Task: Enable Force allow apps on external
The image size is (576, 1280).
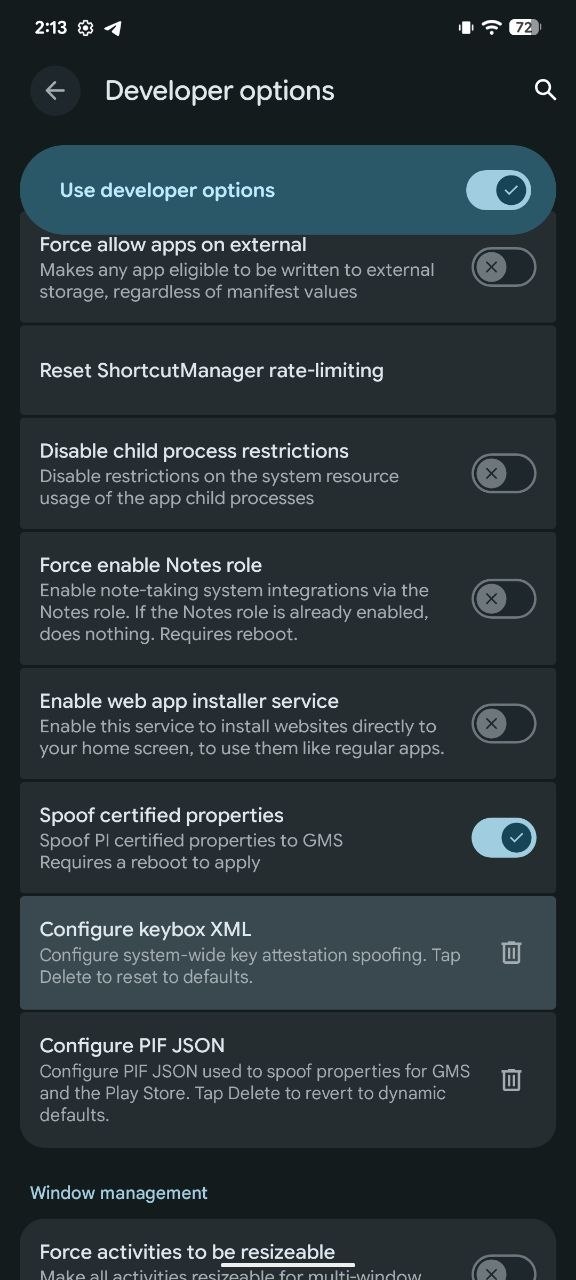Action: [504, 267]
